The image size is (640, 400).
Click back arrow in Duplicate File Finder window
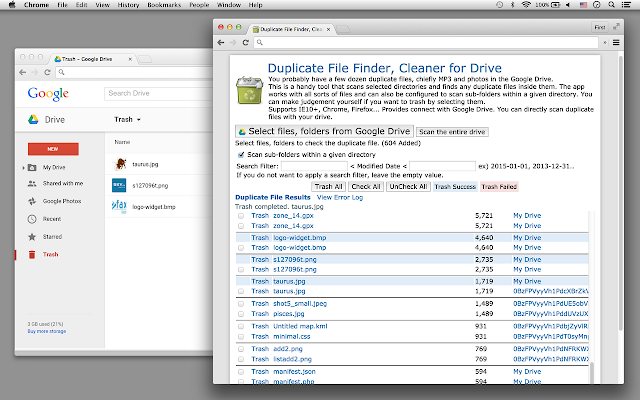point(221,42)
